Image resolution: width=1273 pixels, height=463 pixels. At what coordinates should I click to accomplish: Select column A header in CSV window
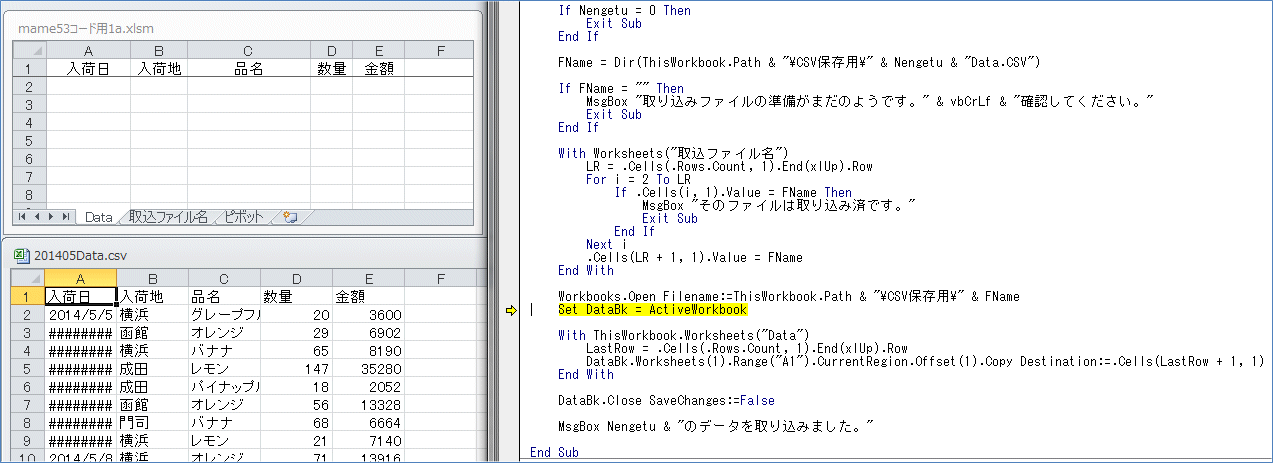(x=80, y=277)
